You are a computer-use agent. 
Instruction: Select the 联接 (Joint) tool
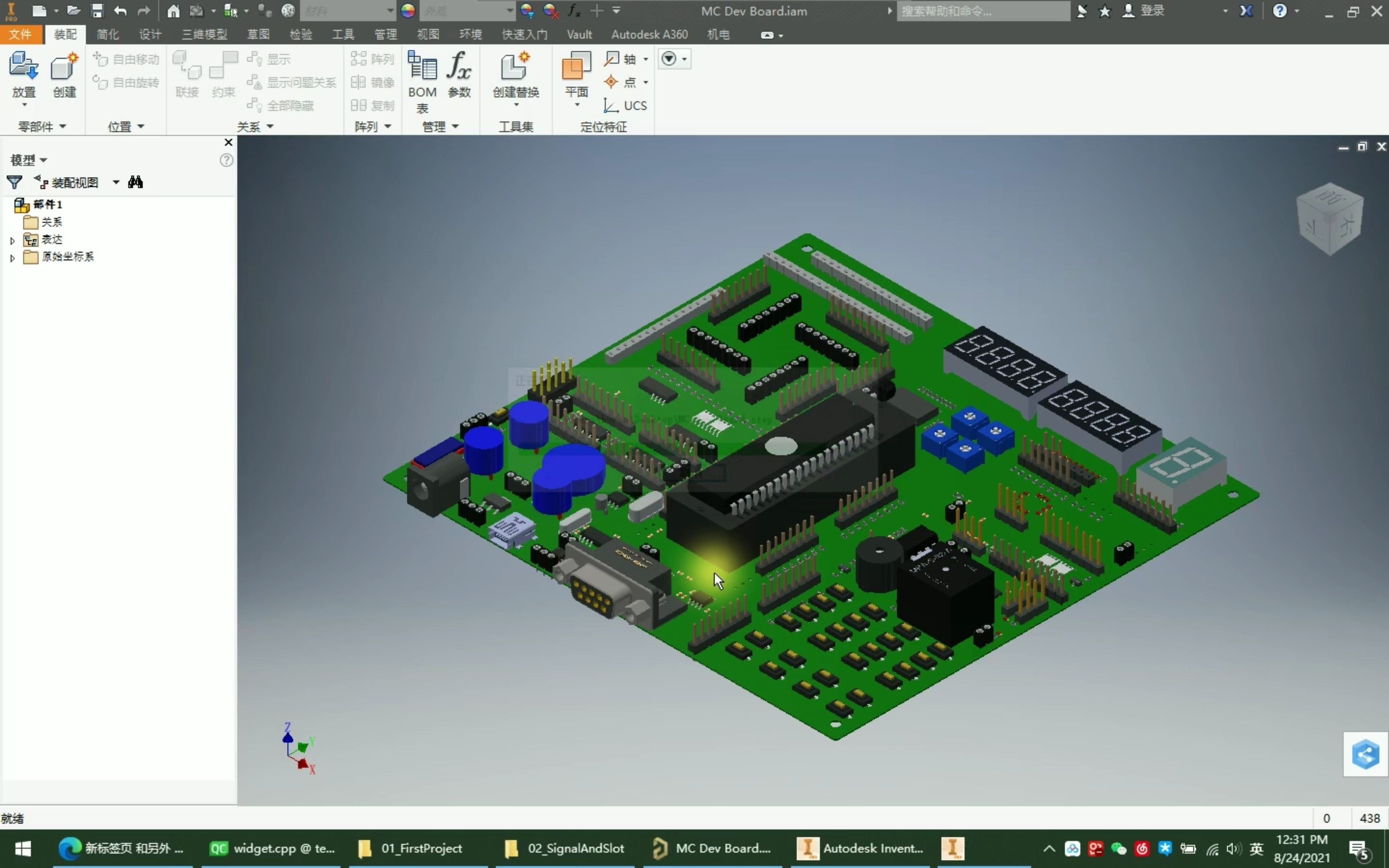click(186, 75)
